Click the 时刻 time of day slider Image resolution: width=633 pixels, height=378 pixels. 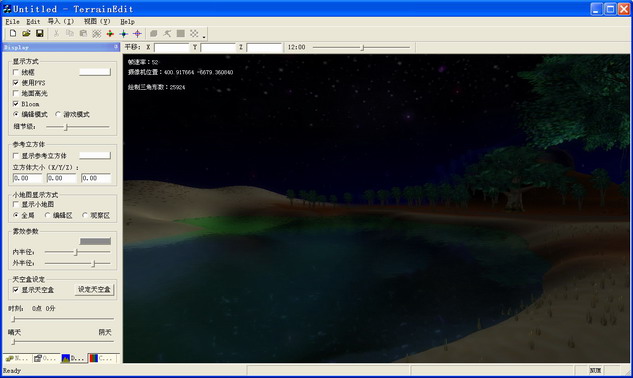63,319
